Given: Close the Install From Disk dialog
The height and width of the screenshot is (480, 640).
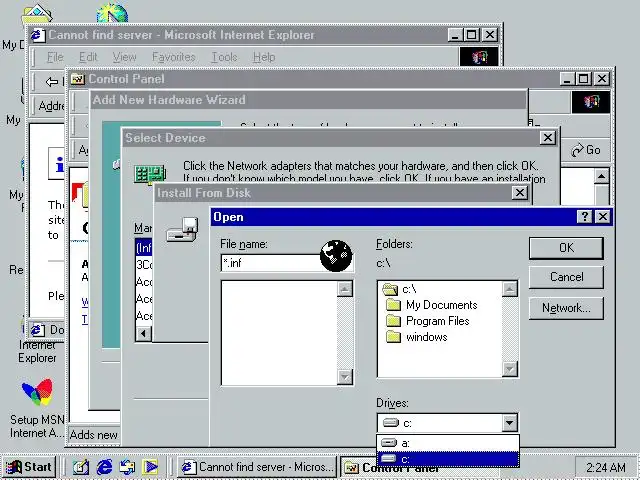Looking at the screenshot, I should point(520,193).
